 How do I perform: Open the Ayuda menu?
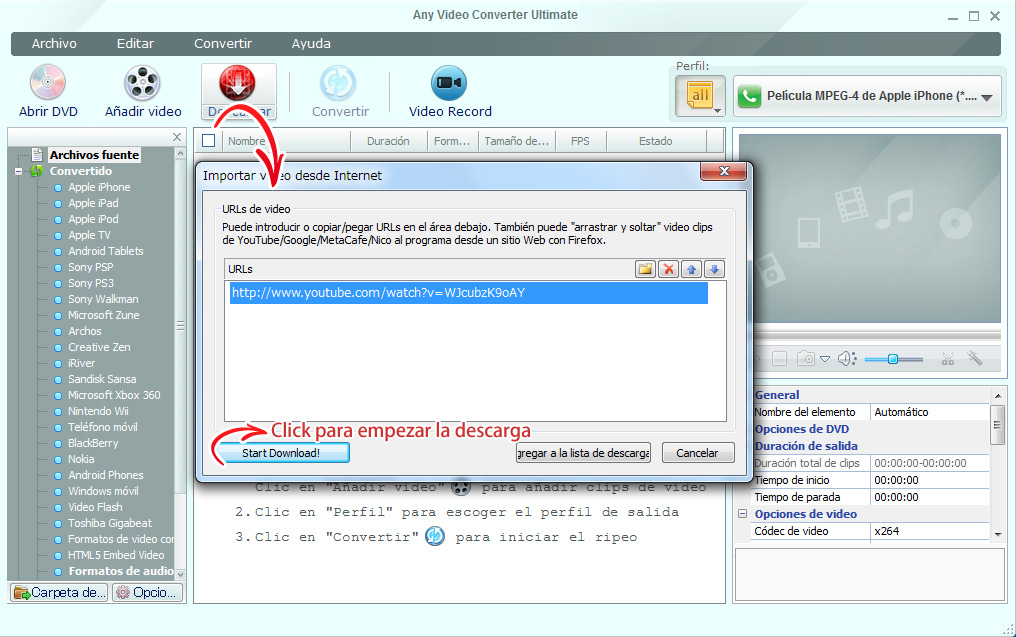click(311, 43)
